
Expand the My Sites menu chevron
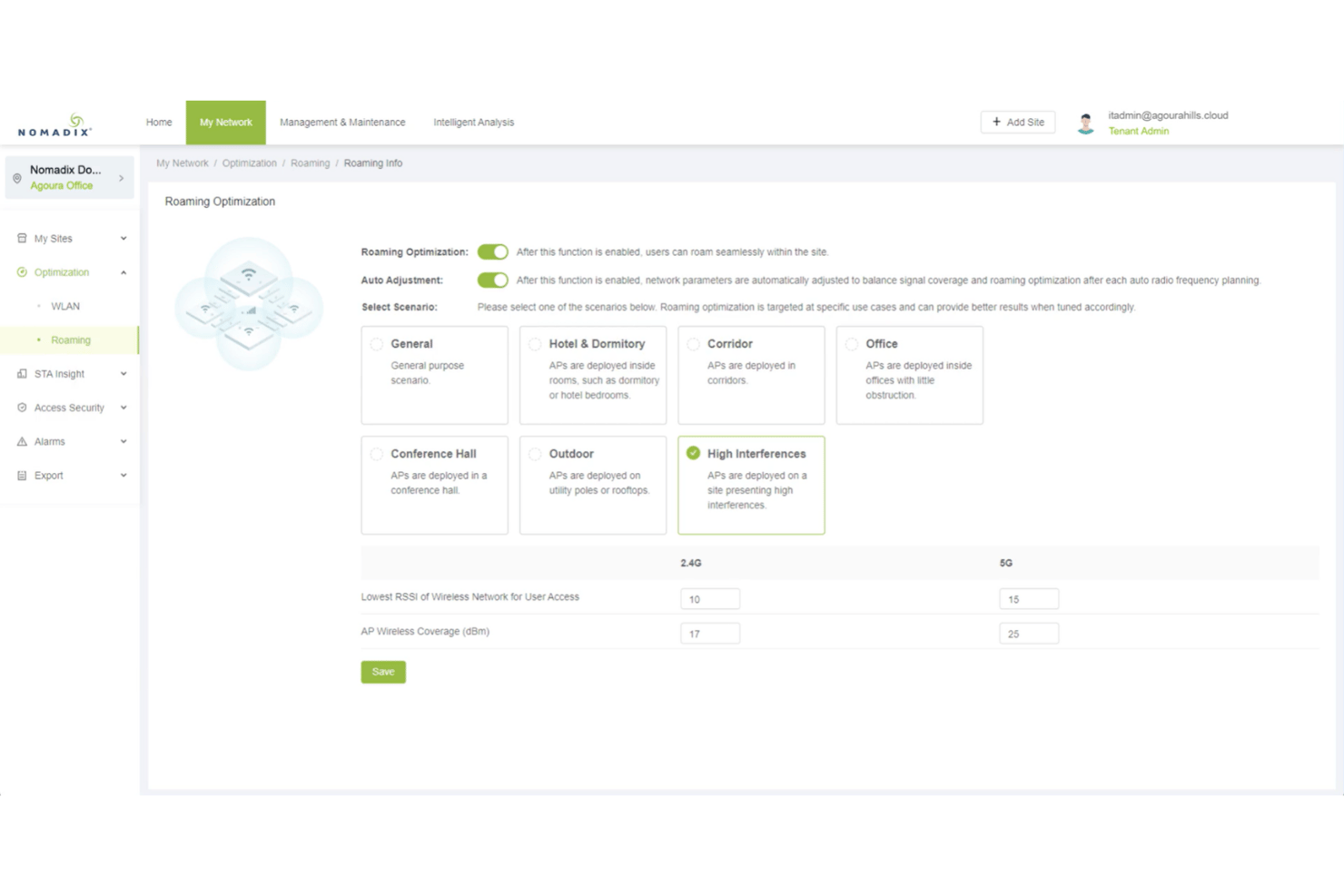point(124,239)
